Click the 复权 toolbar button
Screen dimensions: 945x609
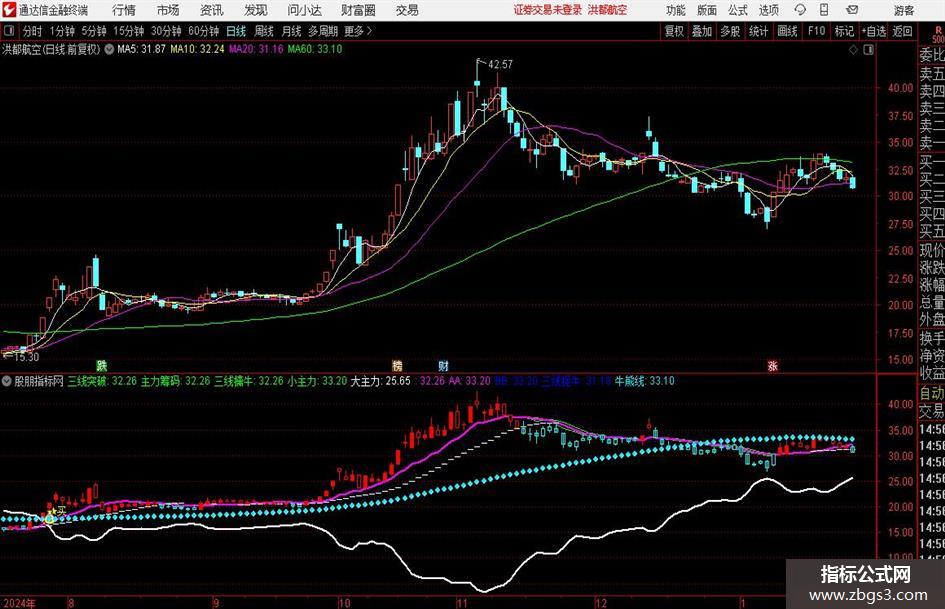click(x=674, y=31)
